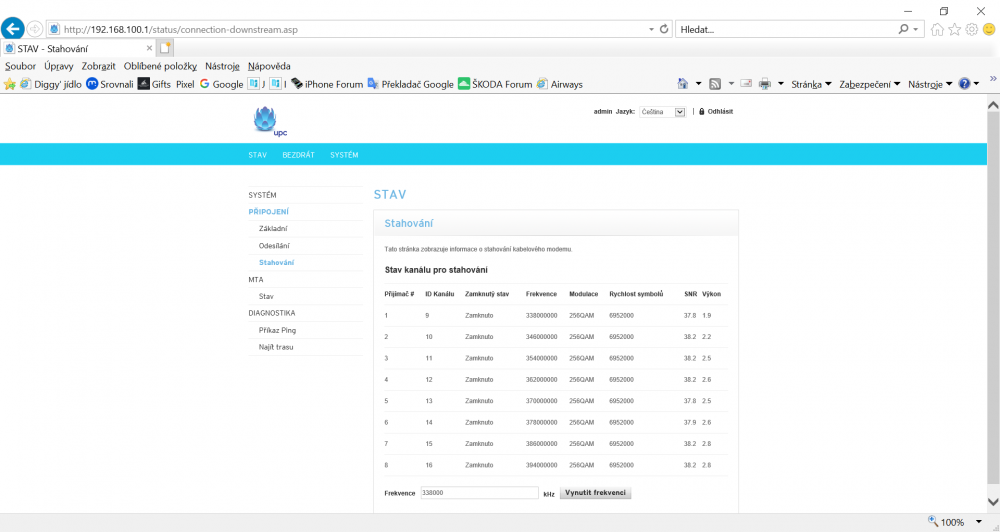Switch to the BEZDRÁT navigation tab
The height and width of the screenshot is (532, 1000).
click(298, 155)
